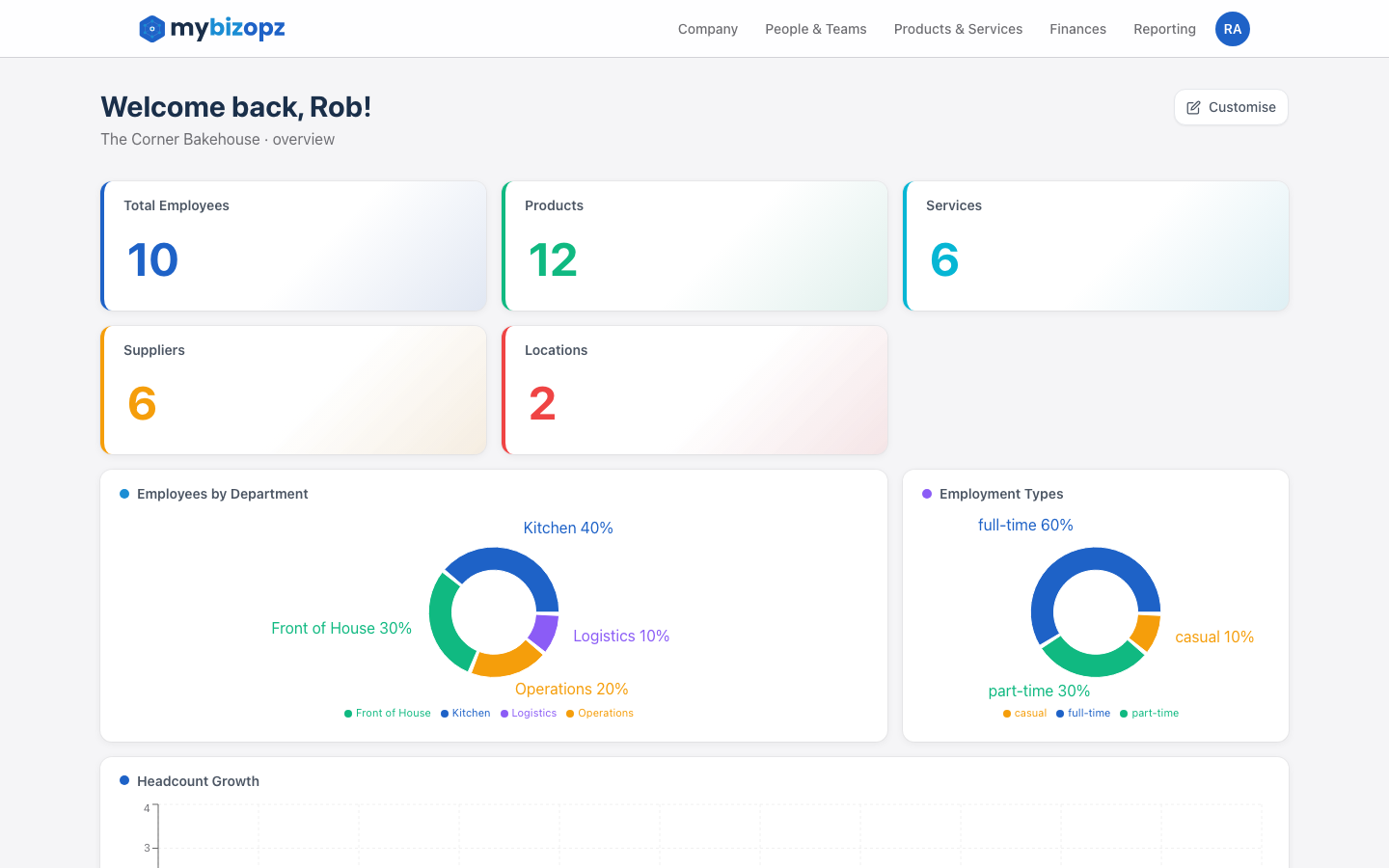The image size is (1389, 868).
Task: Click blue dot beside Employees by Department
Action: pyautogui.click(x=124, y=494)
